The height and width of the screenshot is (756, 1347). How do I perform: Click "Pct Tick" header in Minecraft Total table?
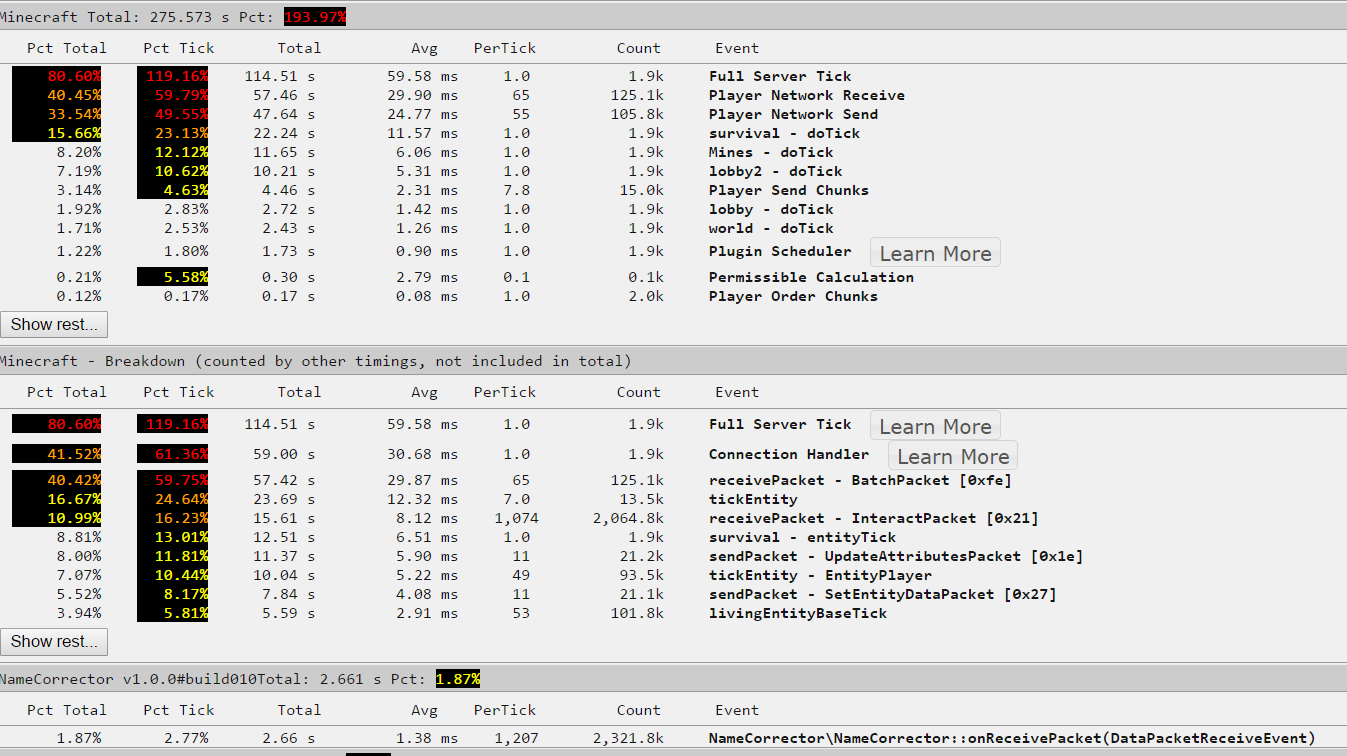coord(179,48)
